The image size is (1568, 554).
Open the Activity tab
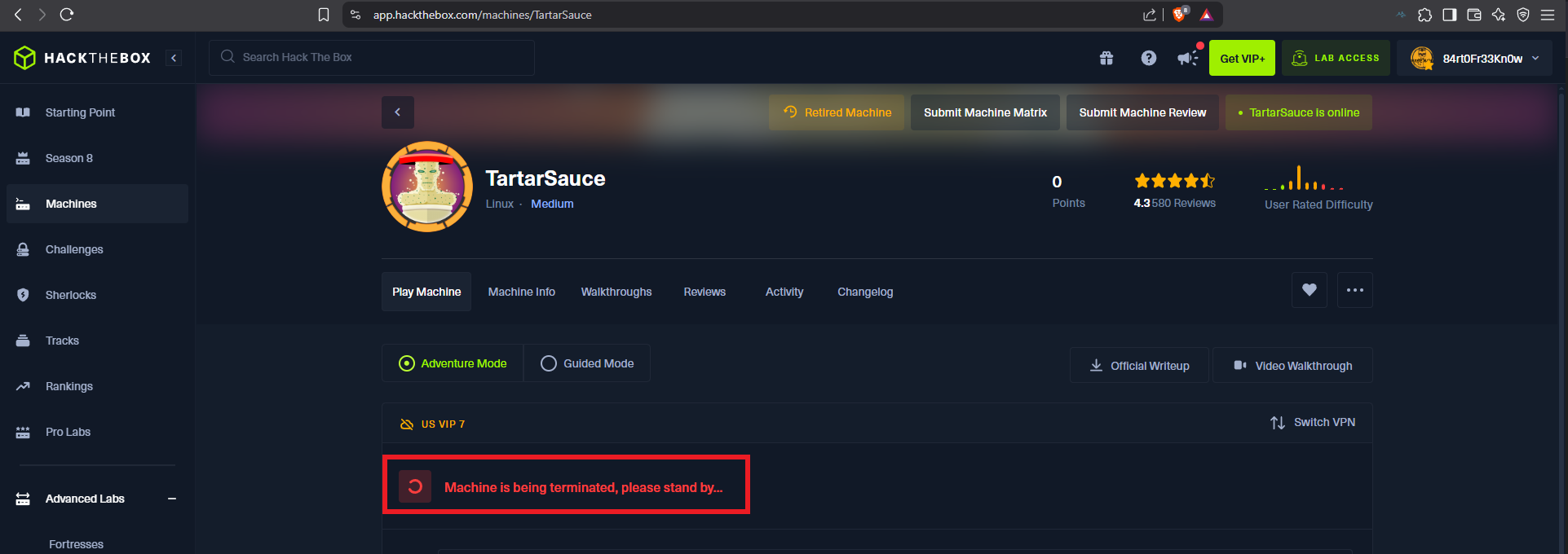coord(784,292)
